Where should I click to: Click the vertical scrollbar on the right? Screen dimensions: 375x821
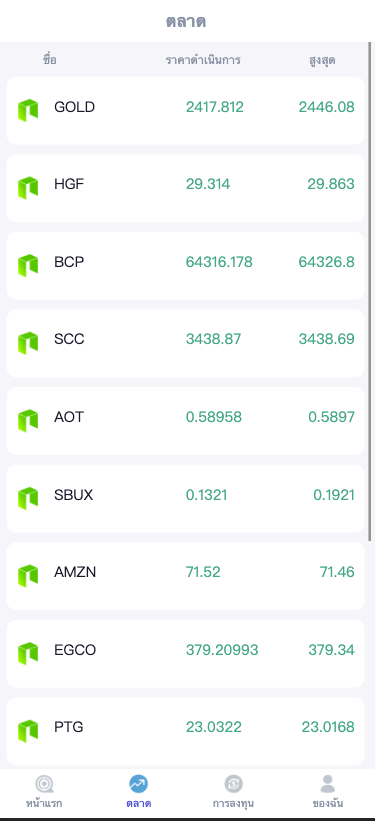(x=371, y=293)
